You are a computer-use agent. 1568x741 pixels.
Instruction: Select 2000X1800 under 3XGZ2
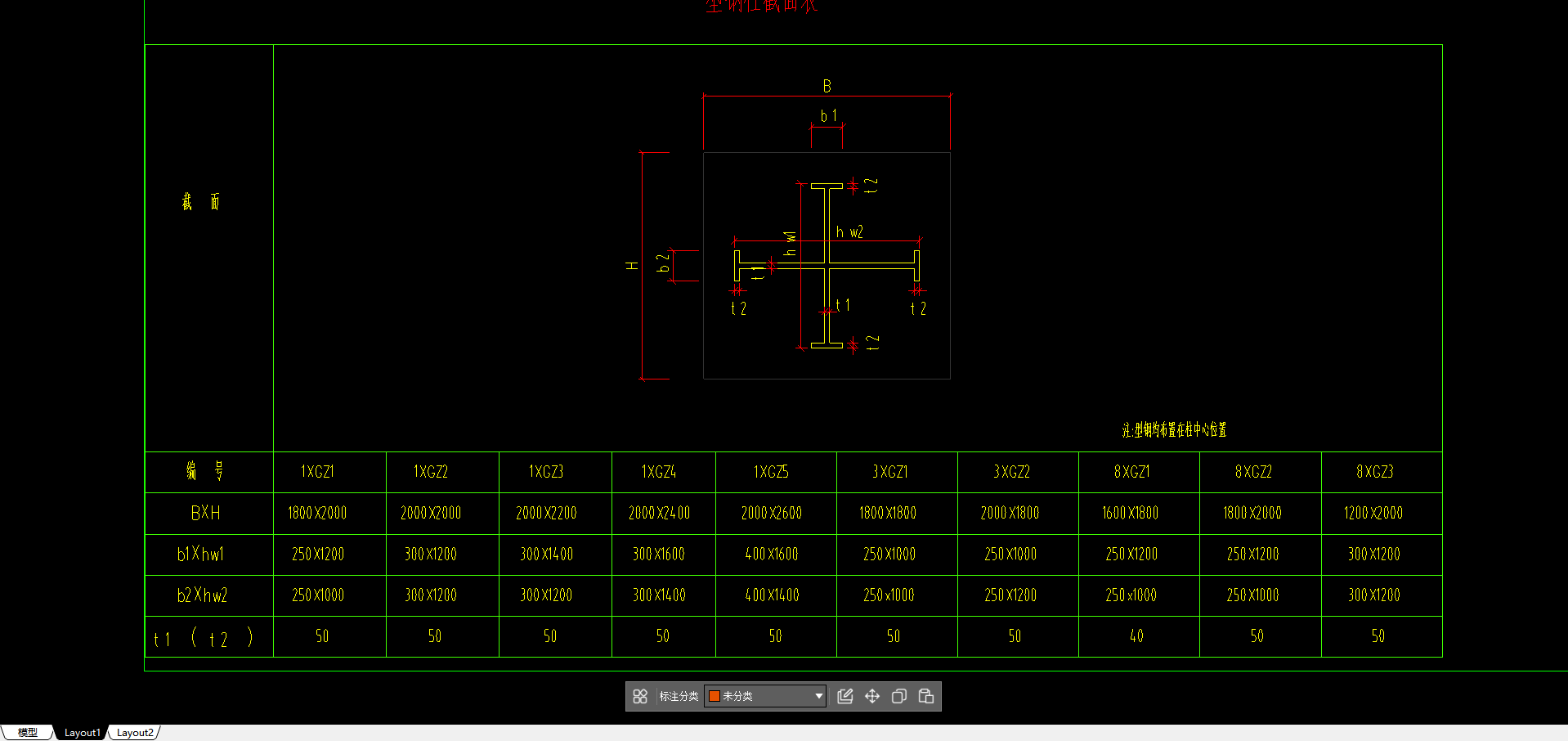click(x=1010, y=513)
